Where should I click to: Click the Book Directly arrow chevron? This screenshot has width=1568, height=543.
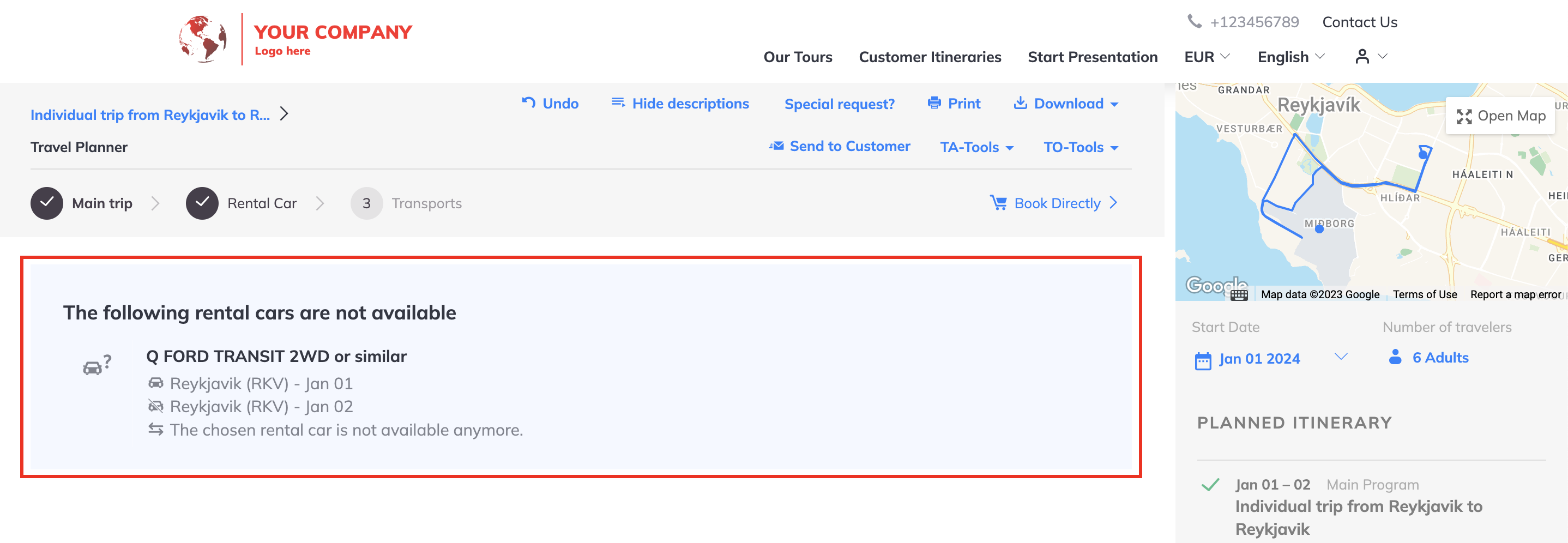point(1113,203)
